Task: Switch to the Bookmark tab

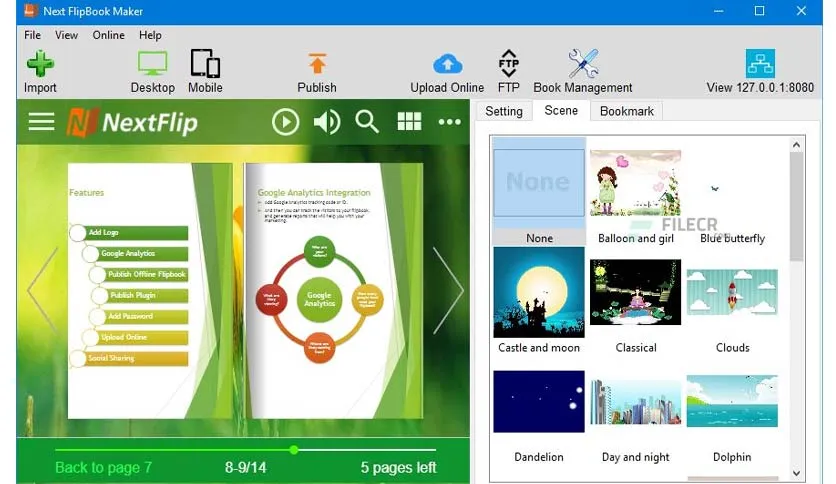Action: 626,111
